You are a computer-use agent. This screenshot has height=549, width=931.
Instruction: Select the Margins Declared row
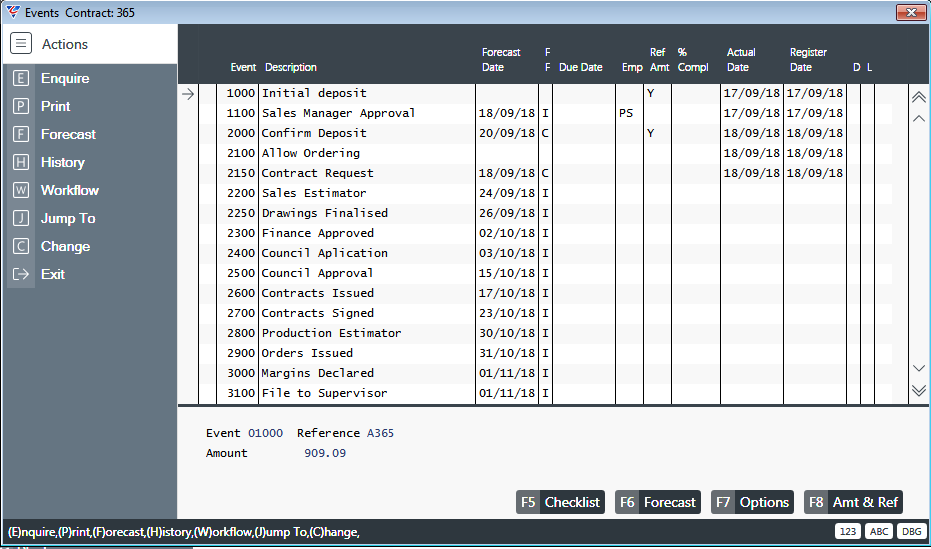pos(544,373)
